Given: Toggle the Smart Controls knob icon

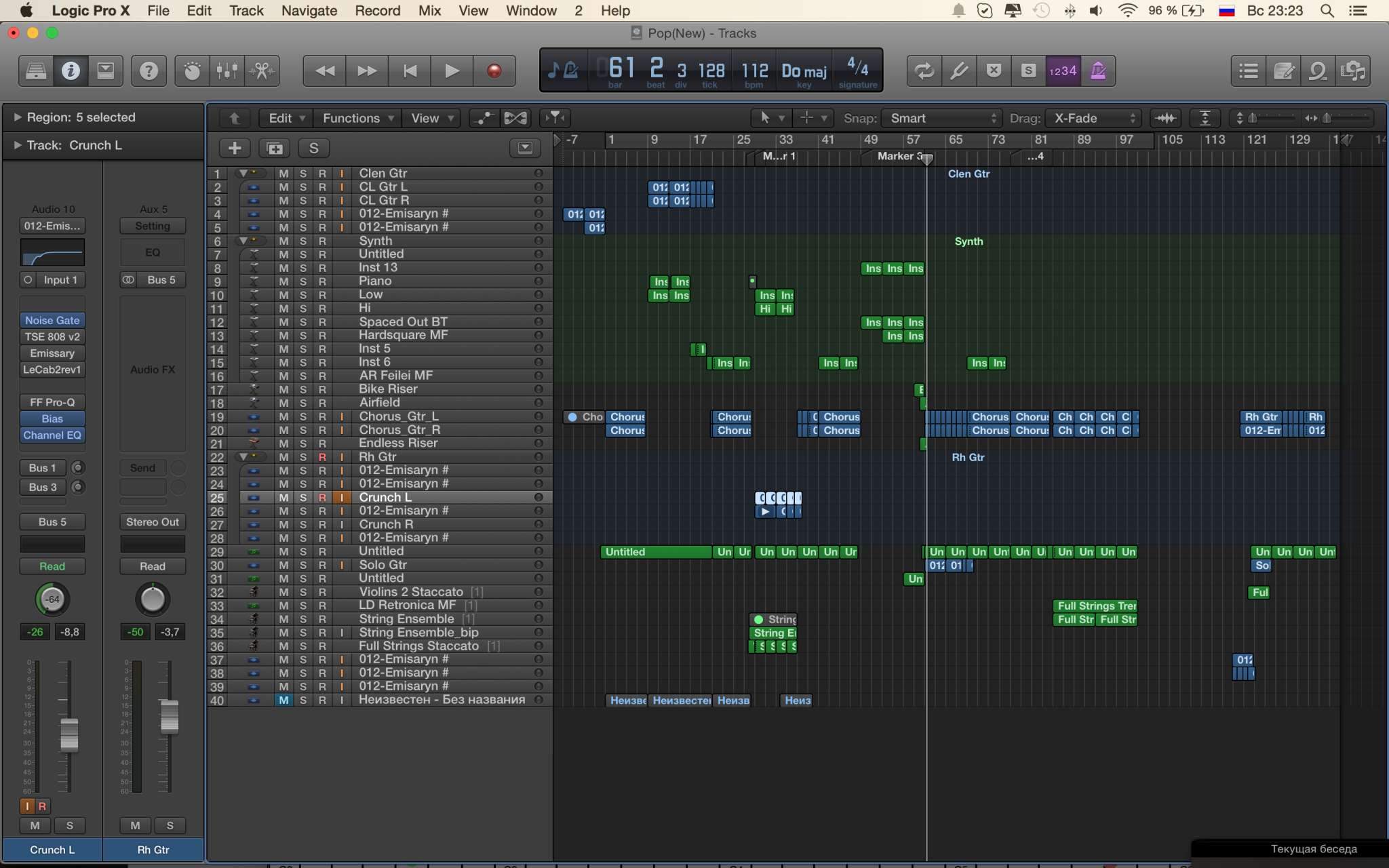Looking at the screenshot, I should tap(192, 71).
